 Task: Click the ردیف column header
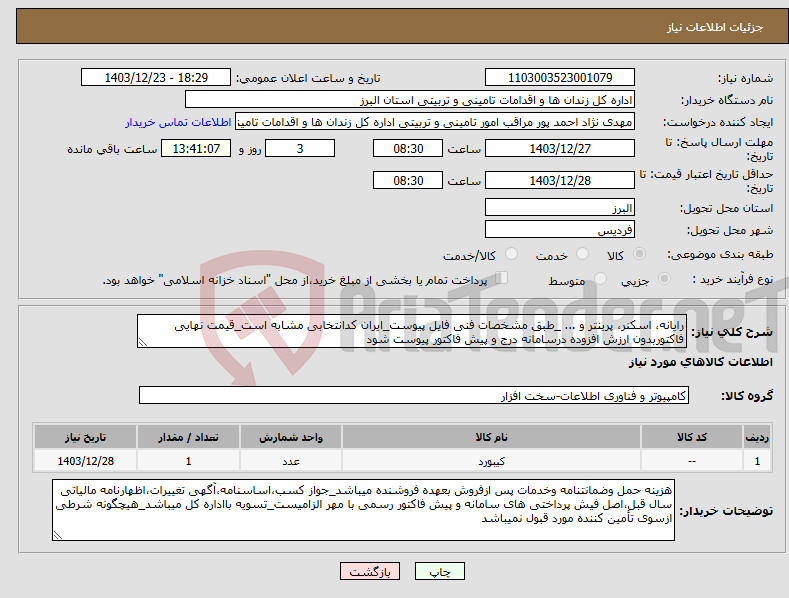(x=757, y=437)
